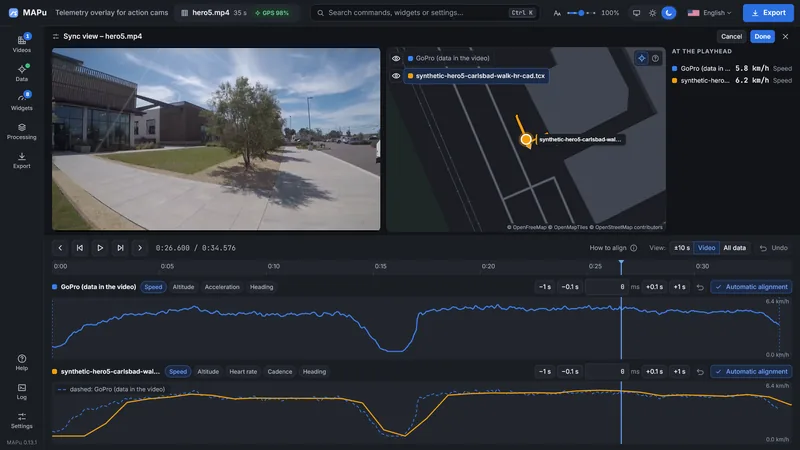The image size is (800, 450).
Task: Select GoPro Altitude graph tab
Action: point(183,287)
